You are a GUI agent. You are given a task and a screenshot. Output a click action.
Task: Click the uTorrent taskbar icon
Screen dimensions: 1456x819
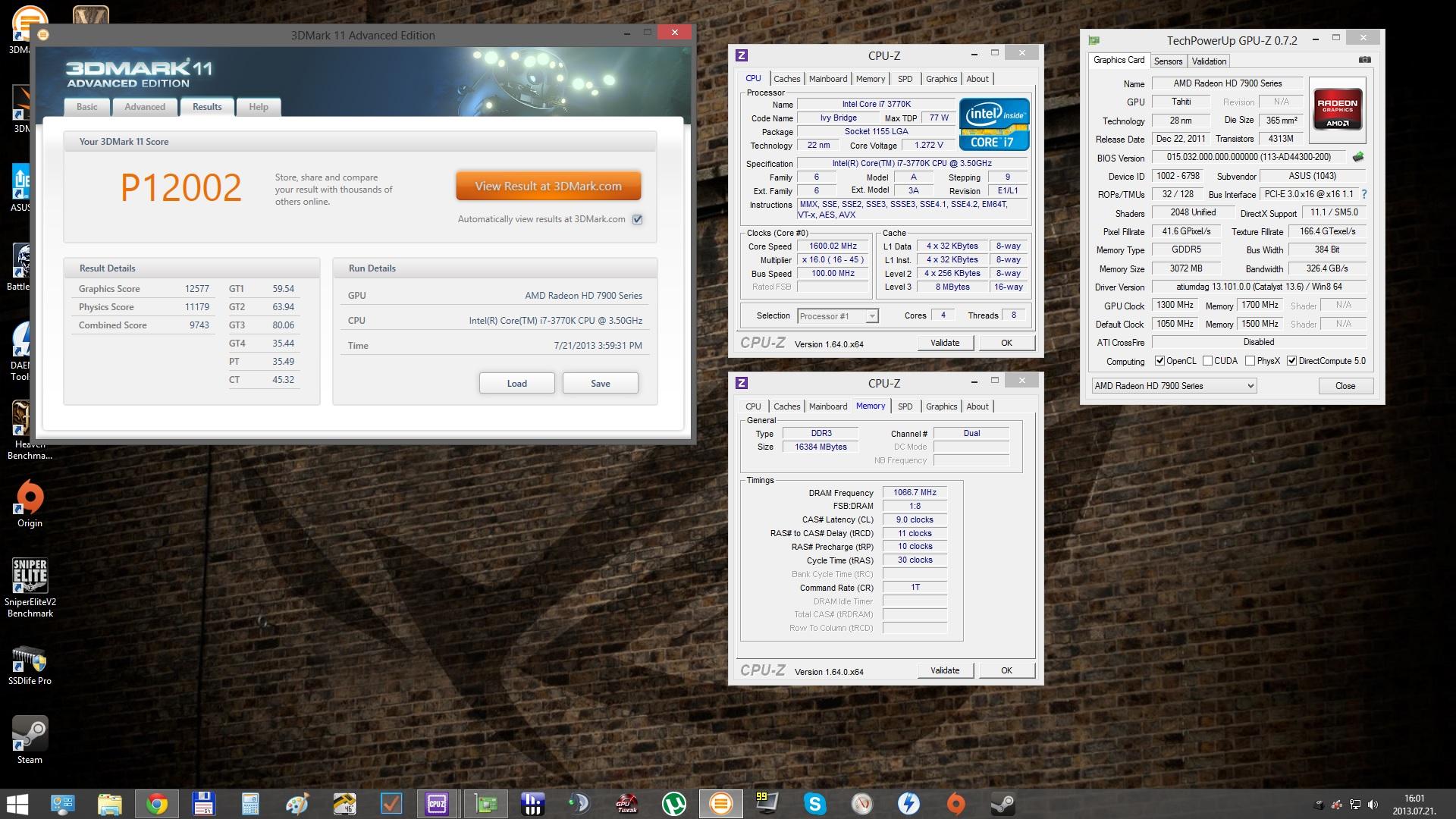click(673, 803)
